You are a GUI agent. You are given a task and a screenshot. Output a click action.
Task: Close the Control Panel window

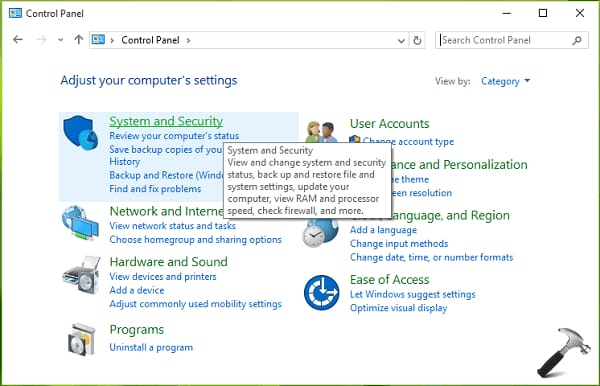(x=580, y=13)
